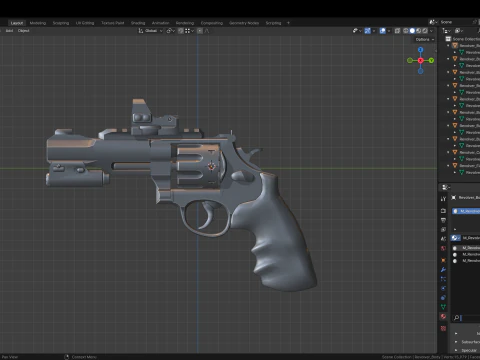Select the highlighted M_Revolver material slot
The image size is (480, 360).
(466, 211)
